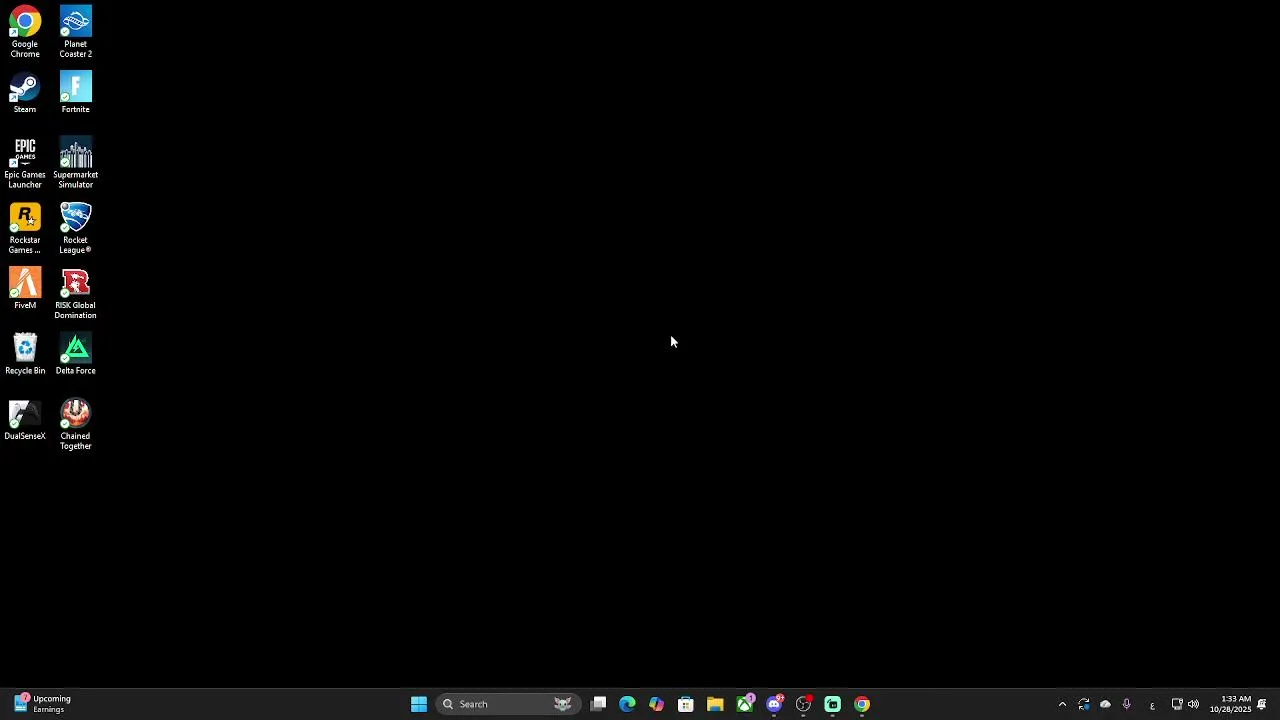Open the OneDrive cloud tray icon

click(1105, 704)
